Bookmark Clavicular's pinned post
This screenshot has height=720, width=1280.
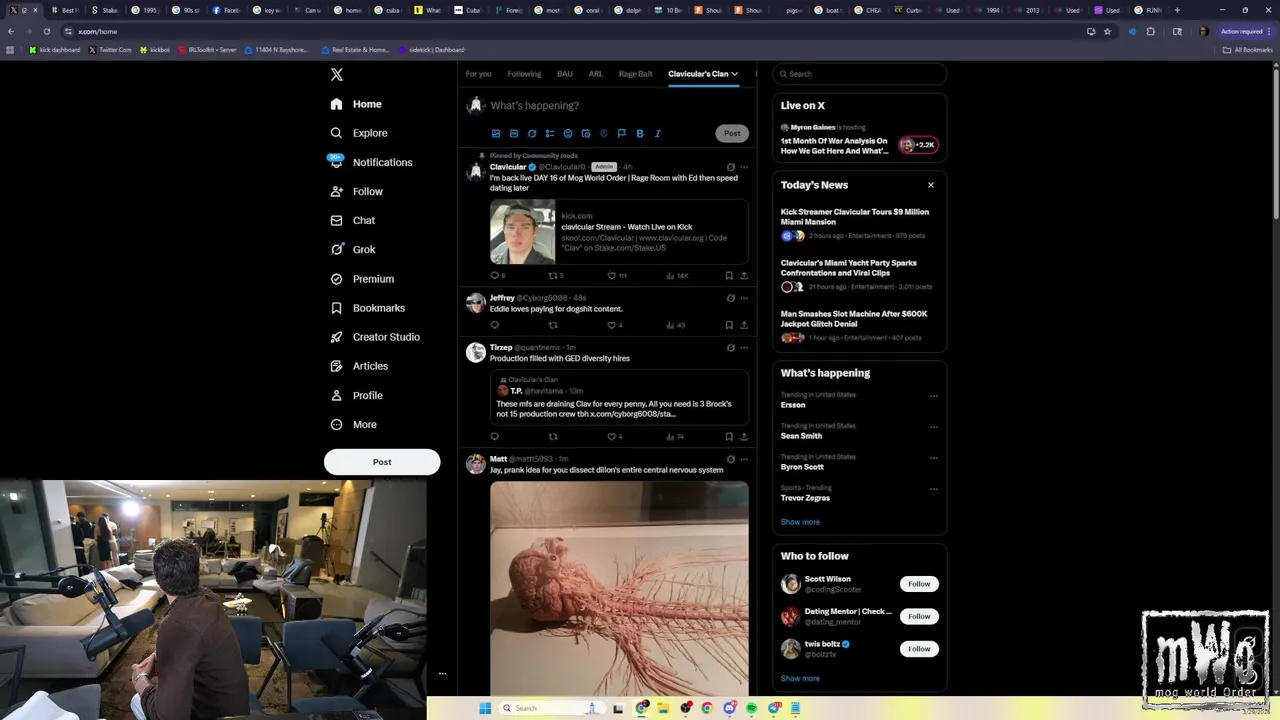(x=729, y=275)
